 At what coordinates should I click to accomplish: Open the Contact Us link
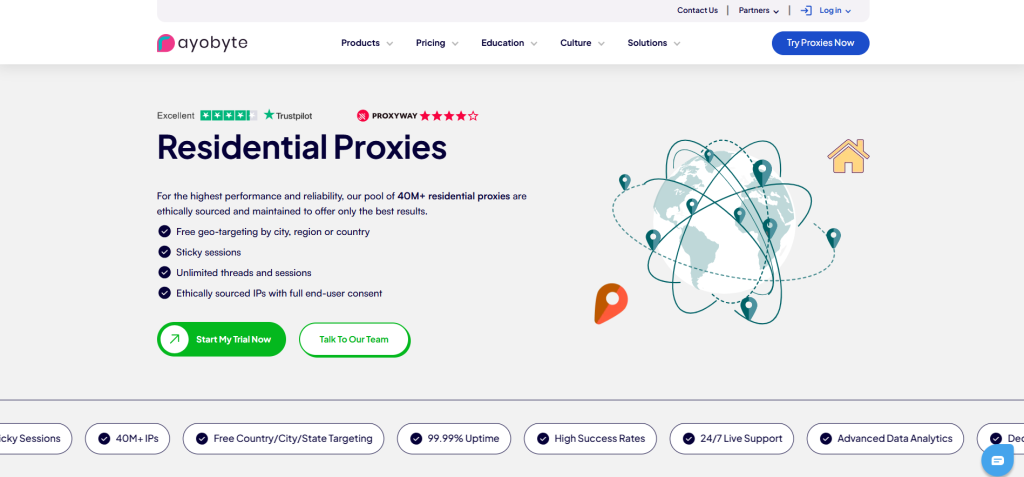pyautogui.click(x=697, y=11)
